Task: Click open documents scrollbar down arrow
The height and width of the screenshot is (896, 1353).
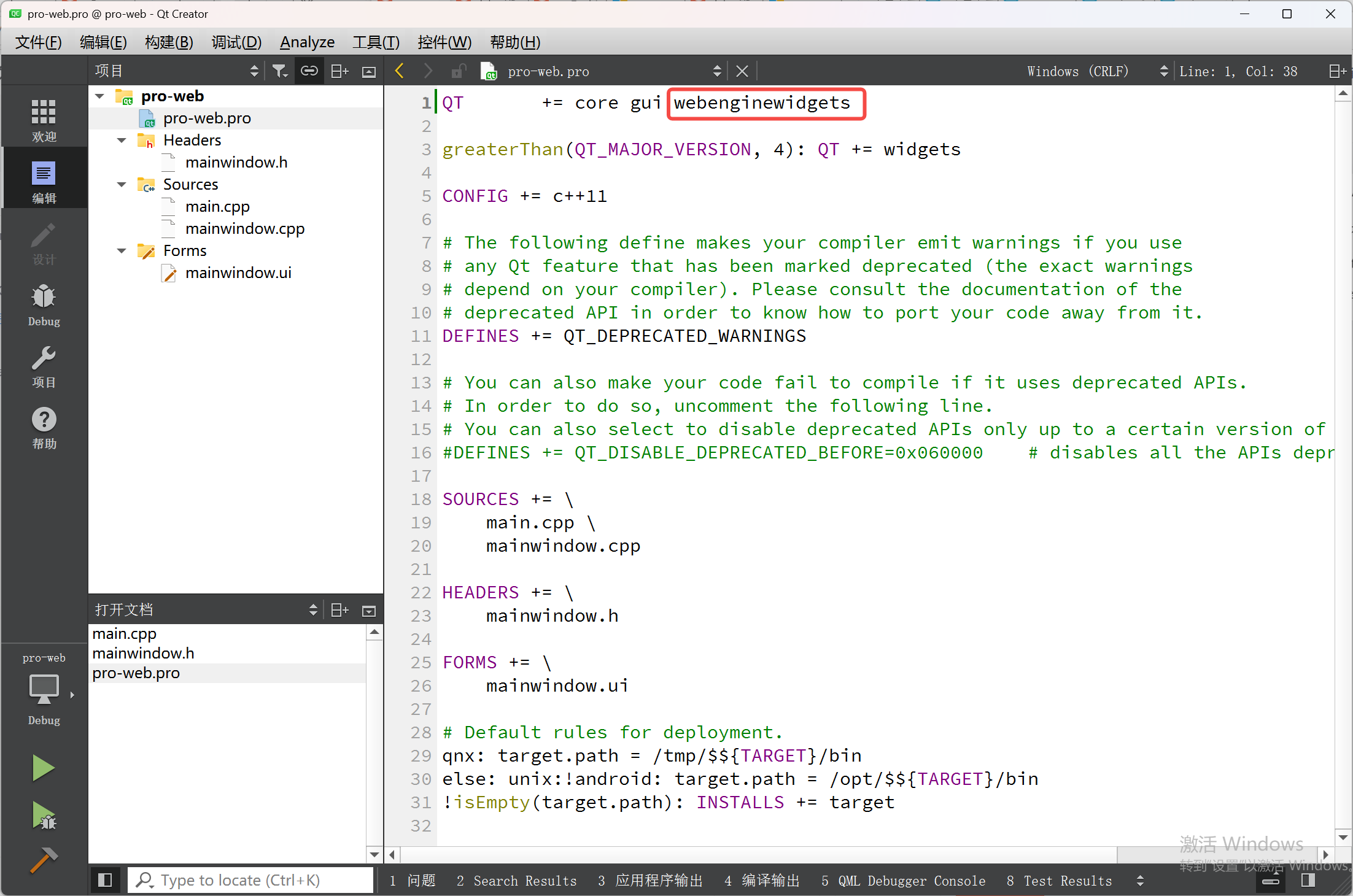Action: [374, 854]
